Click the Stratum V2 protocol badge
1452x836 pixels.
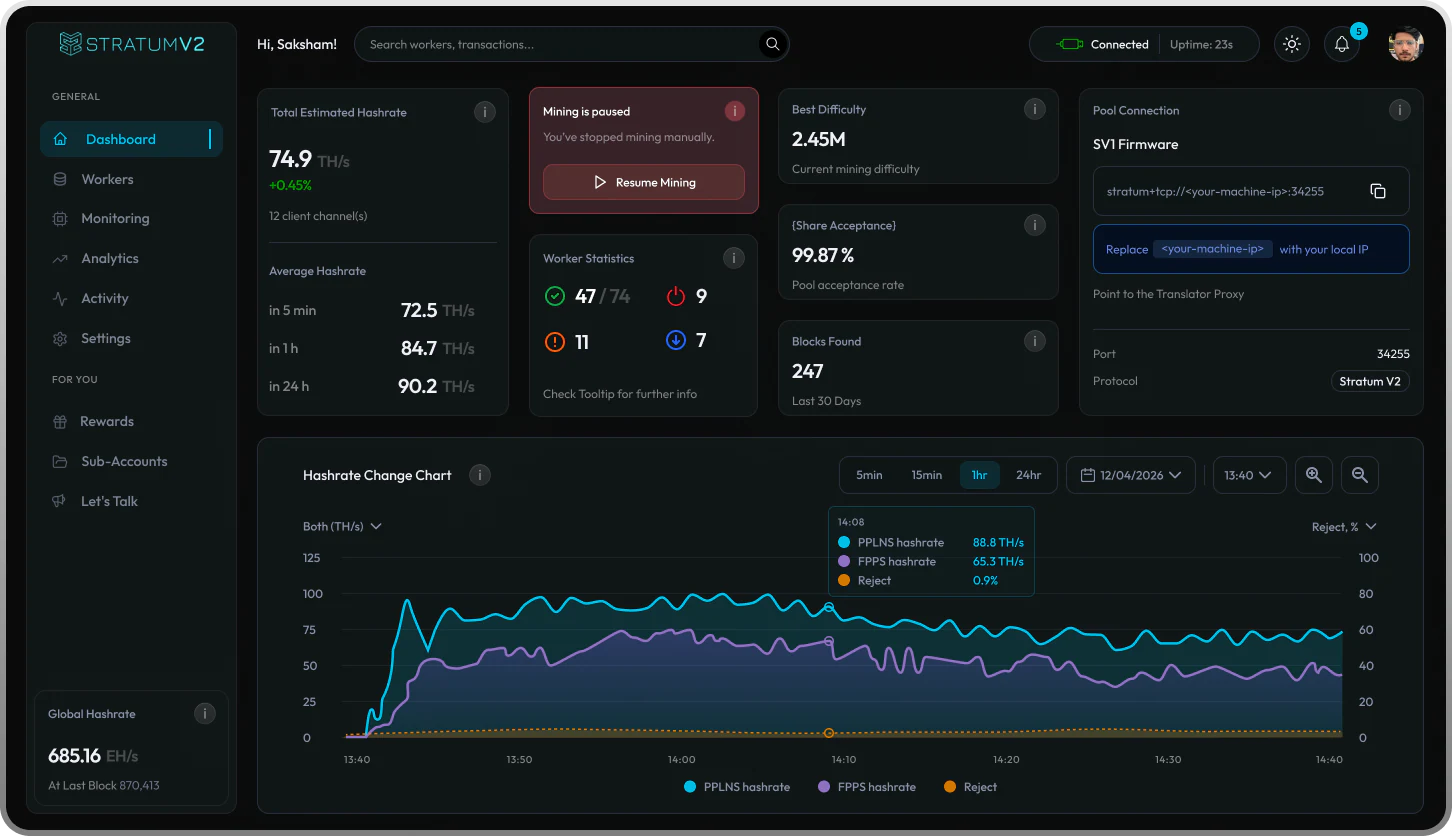[x=1370, y=381]
